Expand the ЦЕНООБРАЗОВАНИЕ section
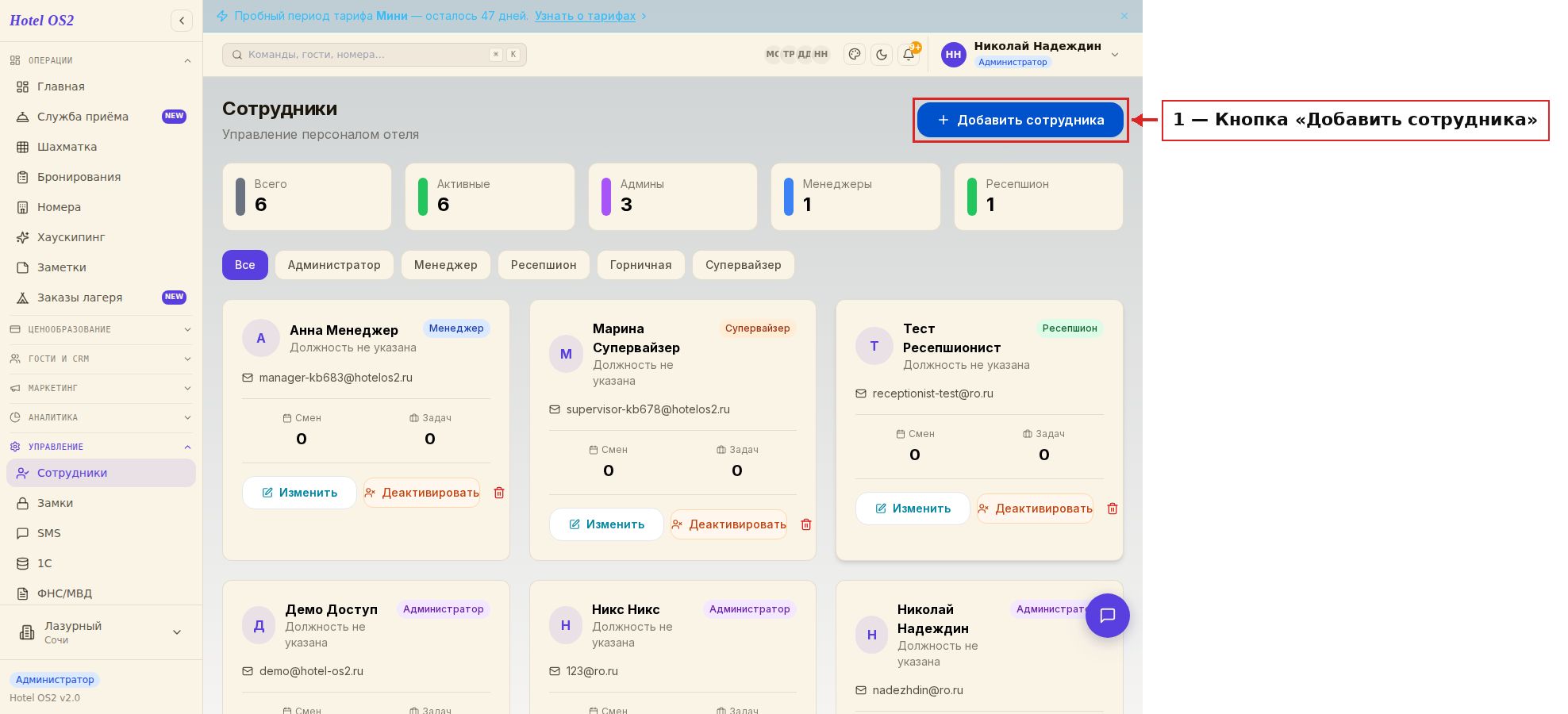This screenshot has height=714, width=1568. 101,329
